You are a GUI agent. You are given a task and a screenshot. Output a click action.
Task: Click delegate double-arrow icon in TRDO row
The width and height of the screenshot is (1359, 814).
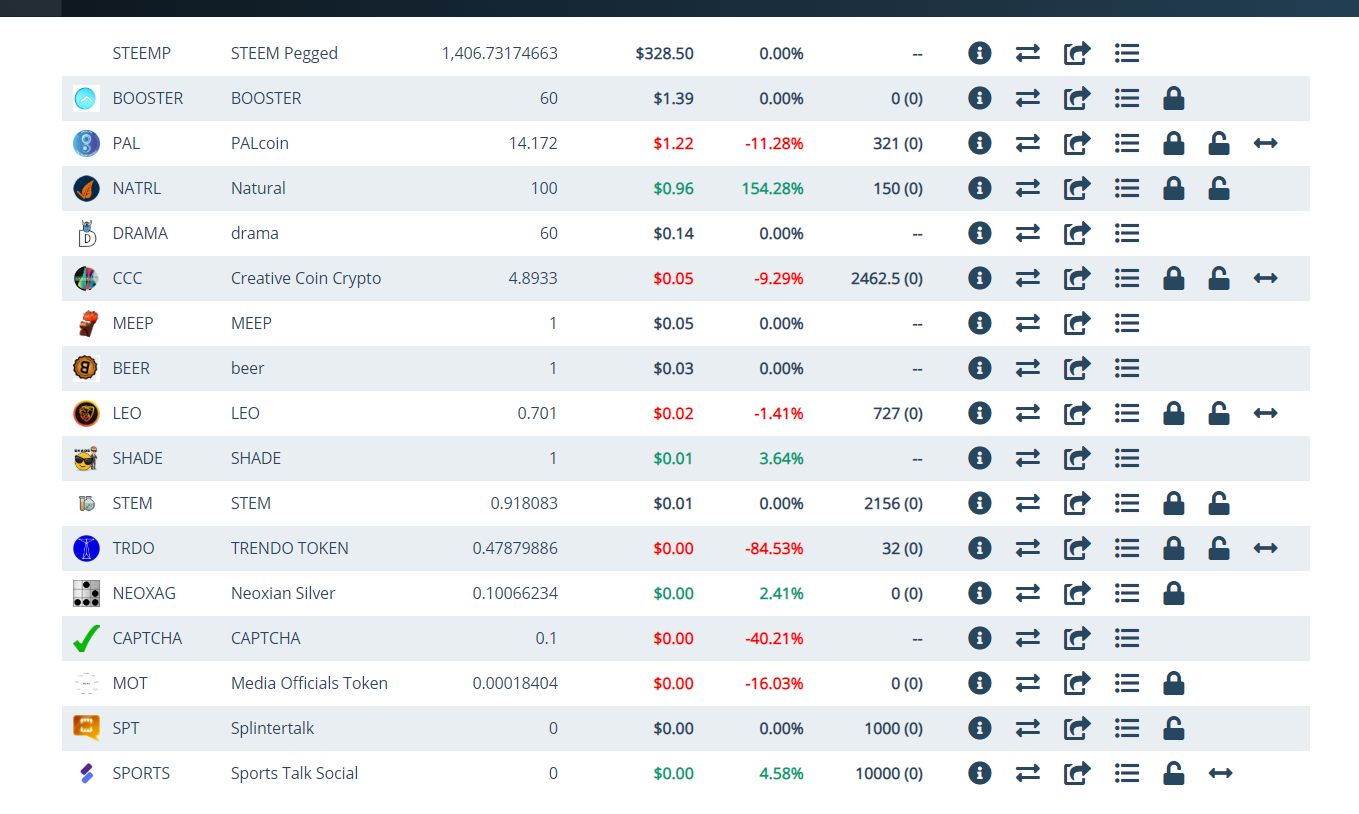coord(1266,548)
